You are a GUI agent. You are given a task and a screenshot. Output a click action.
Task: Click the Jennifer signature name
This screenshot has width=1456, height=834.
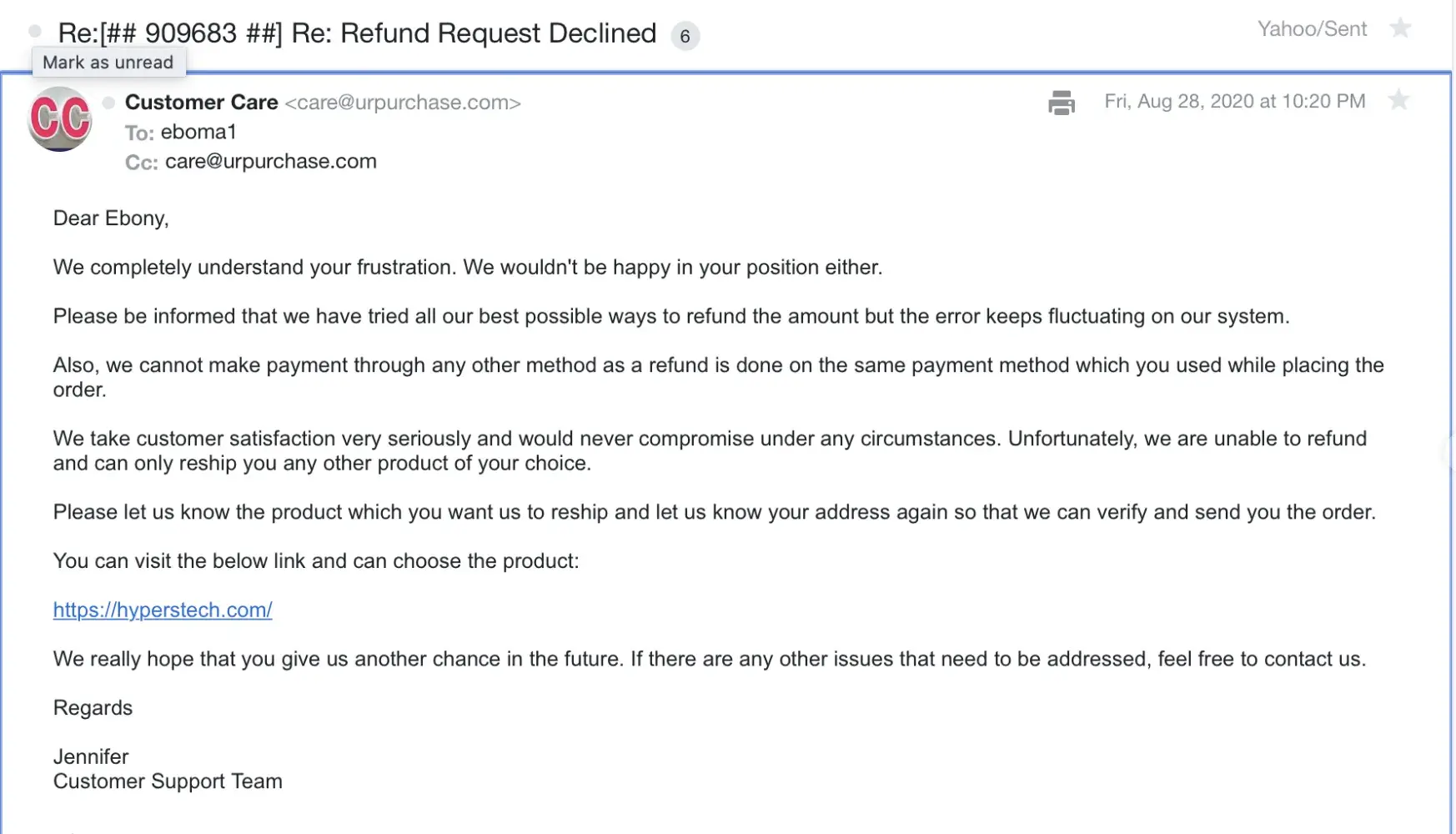[x=91, y=756]
